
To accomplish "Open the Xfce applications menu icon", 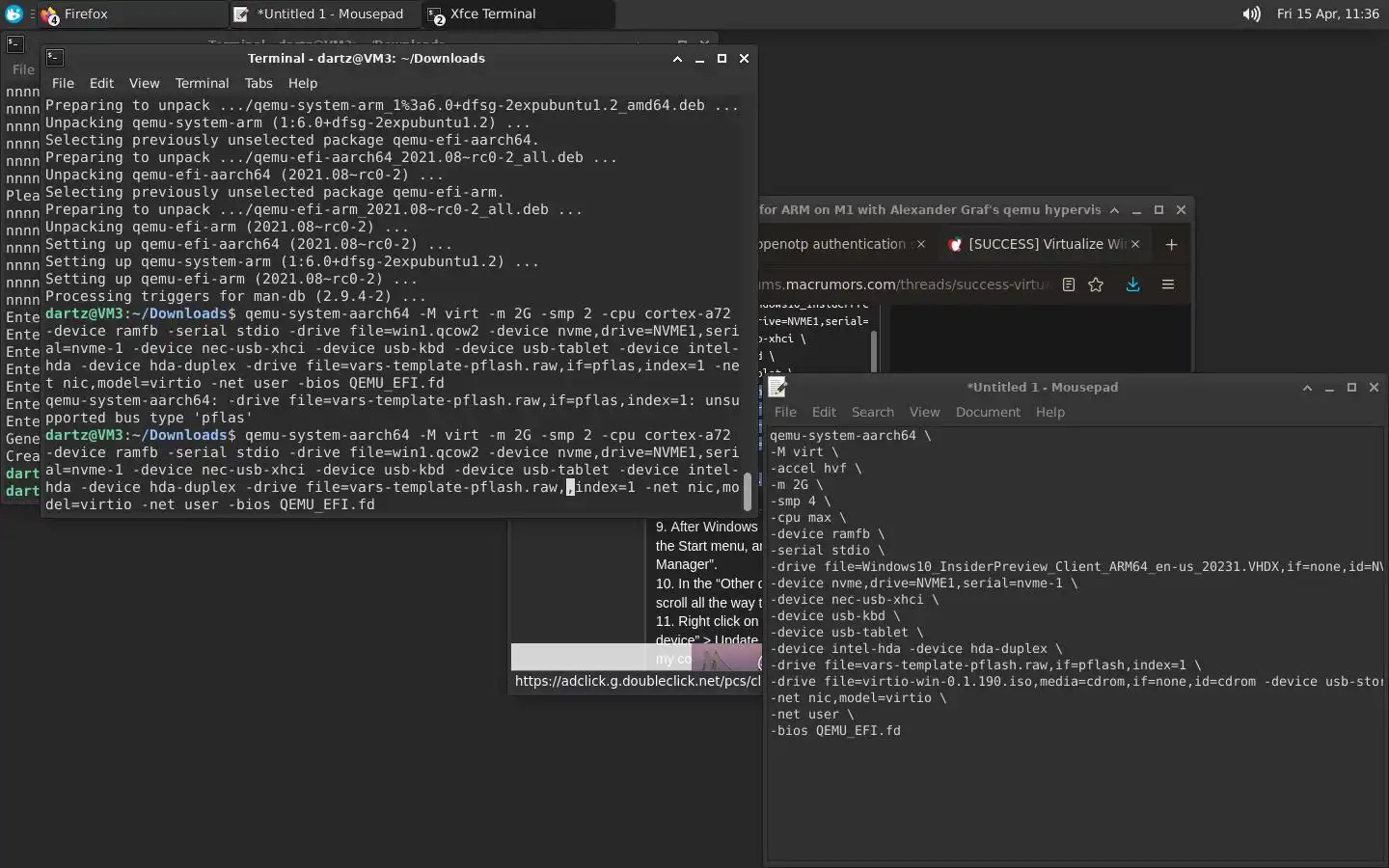I will click(14, 14).
